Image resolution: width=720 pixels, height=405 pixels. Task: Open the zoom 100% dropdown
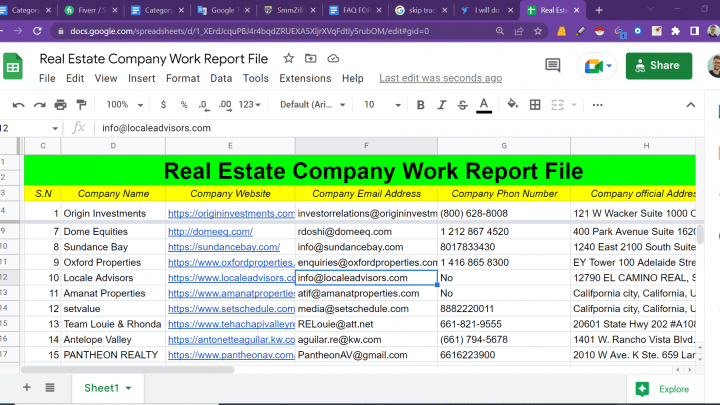124,105
